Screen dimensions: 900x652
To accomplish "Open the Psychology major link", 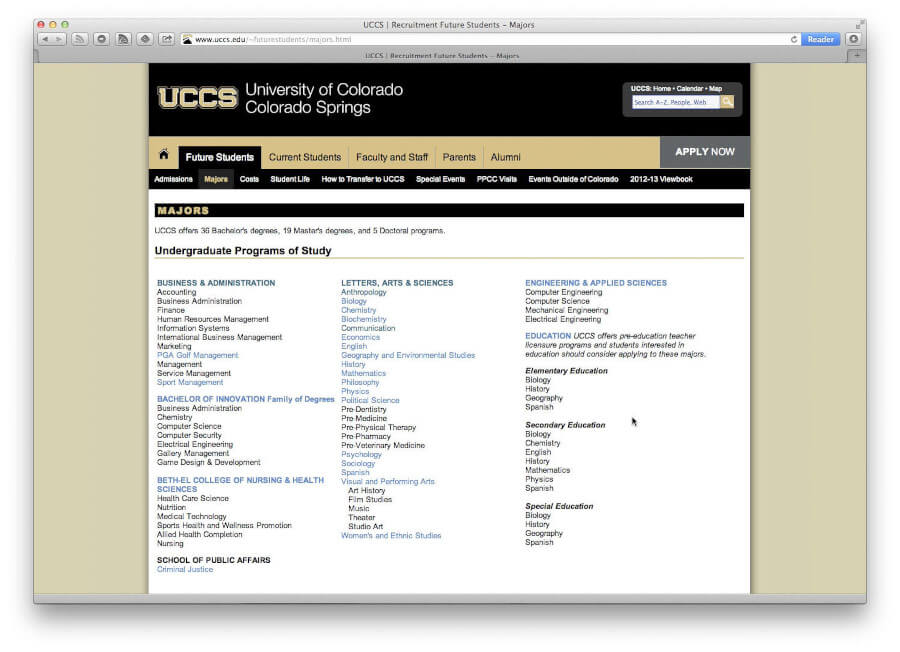I will [361, 455].
